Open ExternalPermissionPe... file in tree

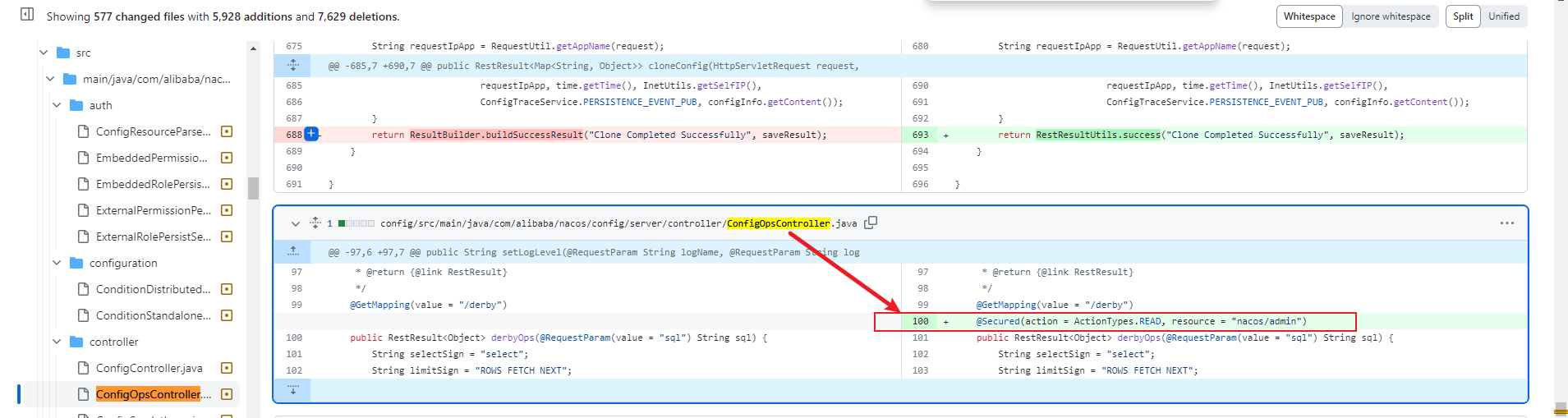(154, 210)
